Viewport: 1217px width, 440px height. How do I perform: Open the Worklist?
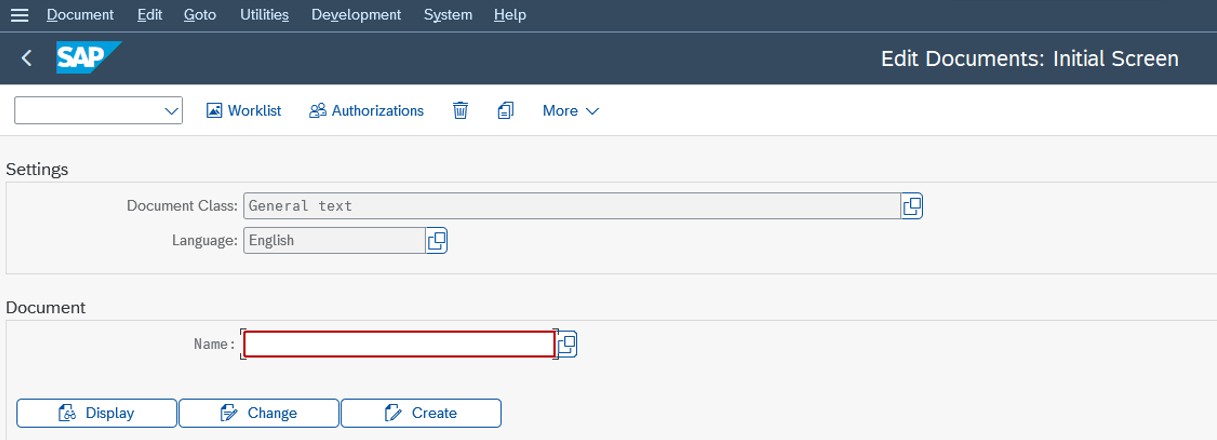(243, 110)
